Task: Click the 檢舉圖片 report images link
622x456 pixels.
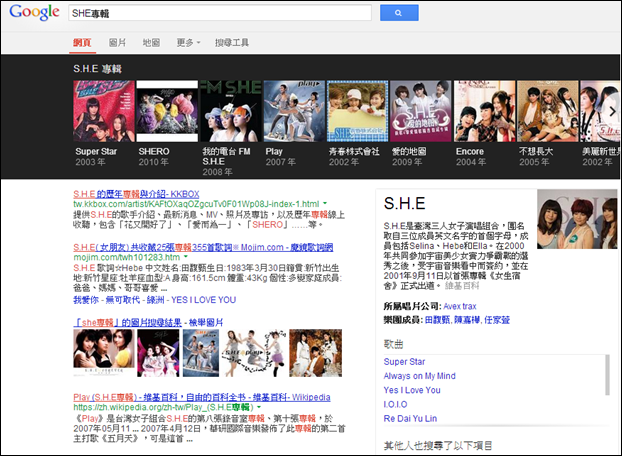Action: pyautogui.click(x=206, y=322)
